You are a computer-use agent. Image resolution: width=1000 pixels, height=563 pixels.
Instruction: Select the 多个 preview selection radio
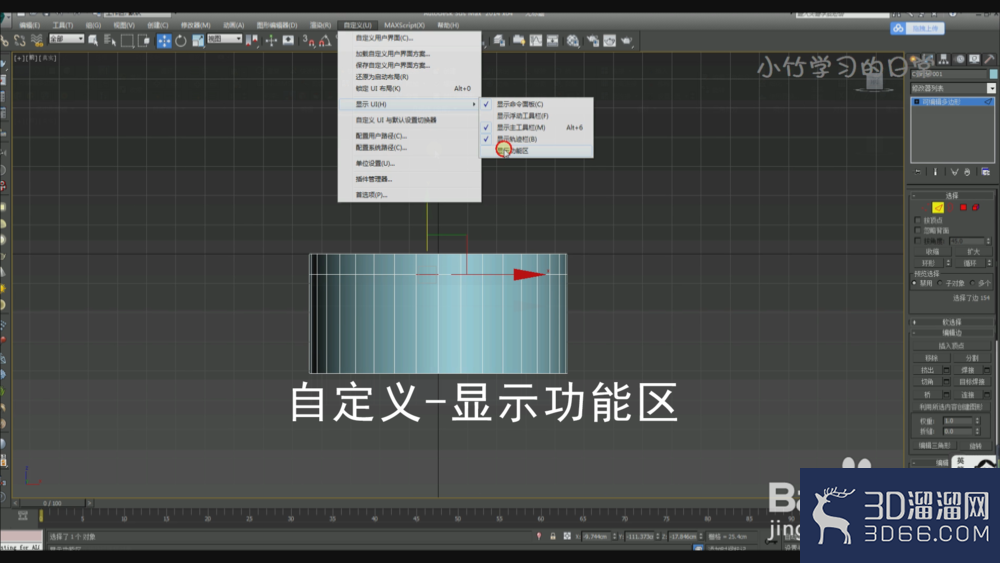tap(973, 283)
